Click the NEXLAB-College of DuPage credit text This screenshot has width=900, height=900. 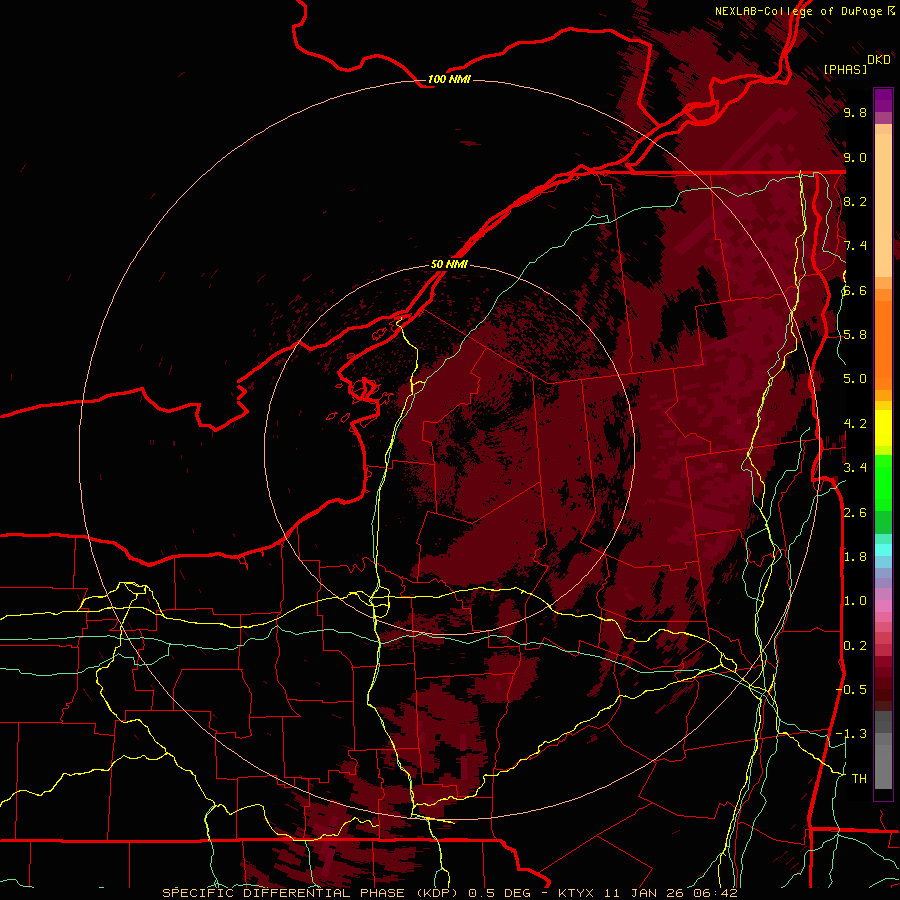click(798, 11)
